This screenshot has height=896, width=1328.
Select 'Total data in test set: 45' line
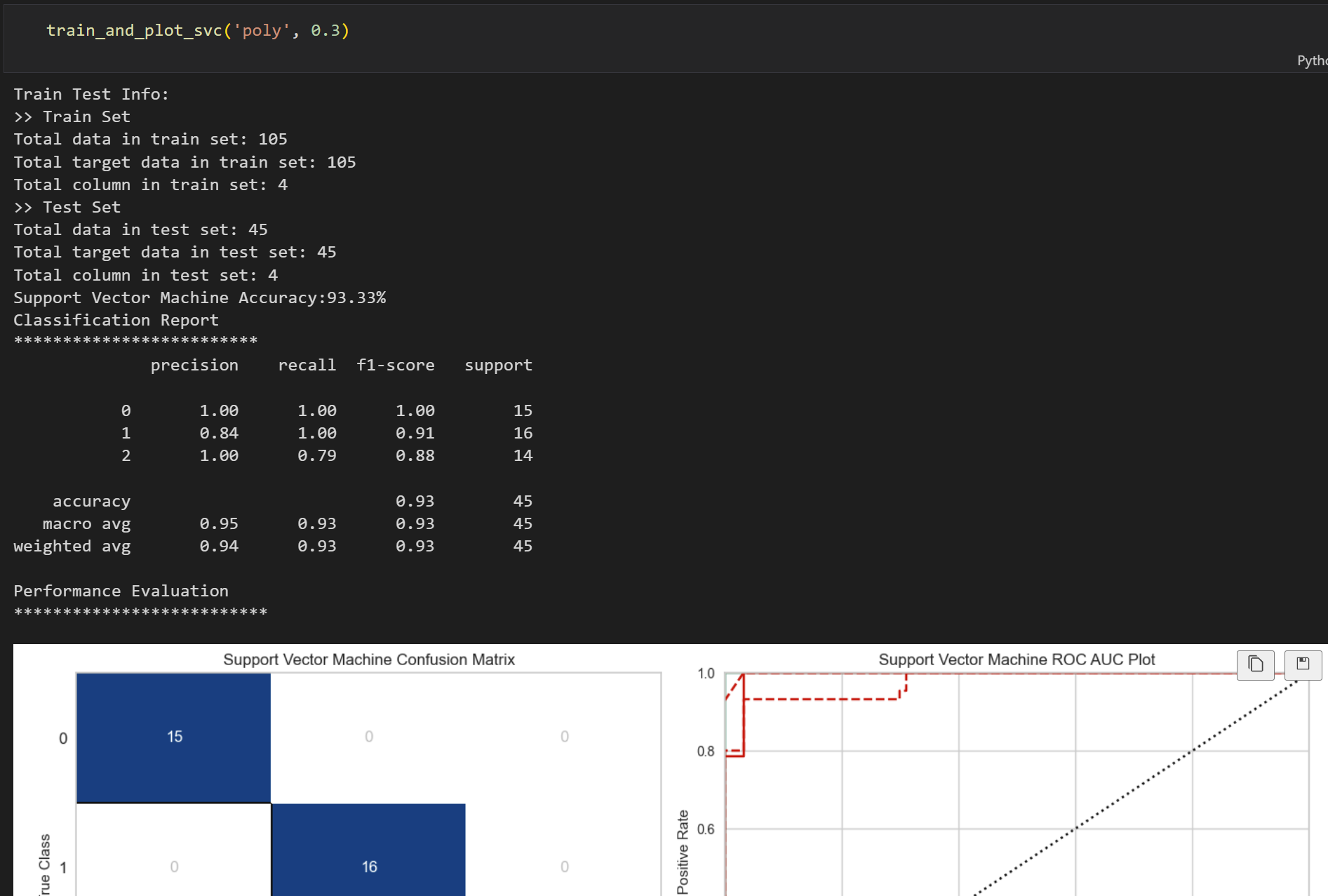pyautogui.click(x=140, y=229)
